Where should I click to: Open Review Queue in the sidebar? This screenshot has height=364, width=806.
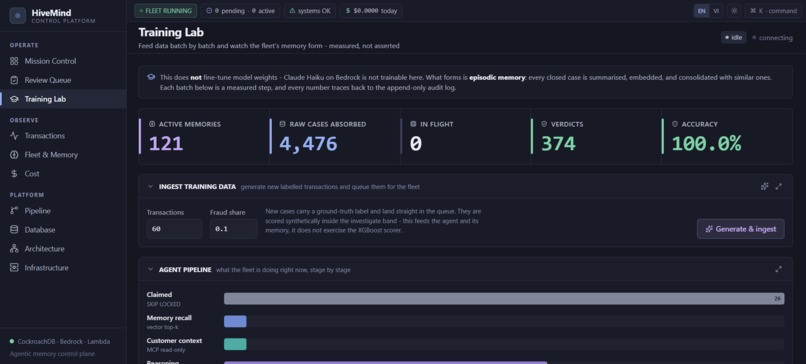pos(63,80)
